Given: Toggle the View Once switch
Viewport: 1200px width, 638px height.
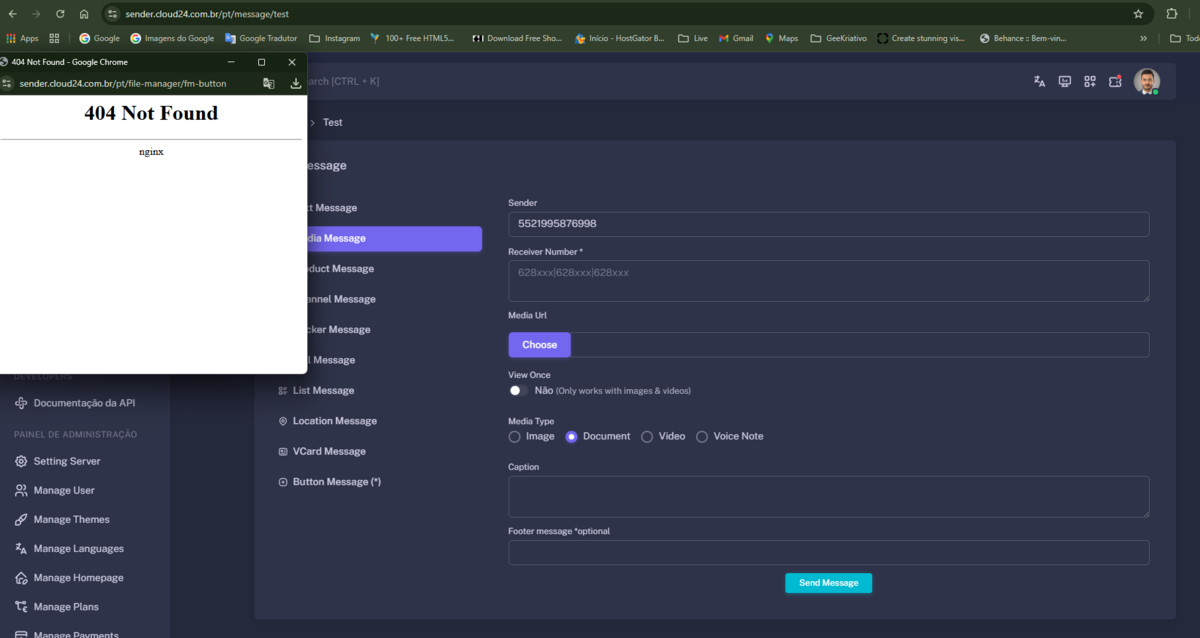Looking at the screenshot, I should [518, 390].
